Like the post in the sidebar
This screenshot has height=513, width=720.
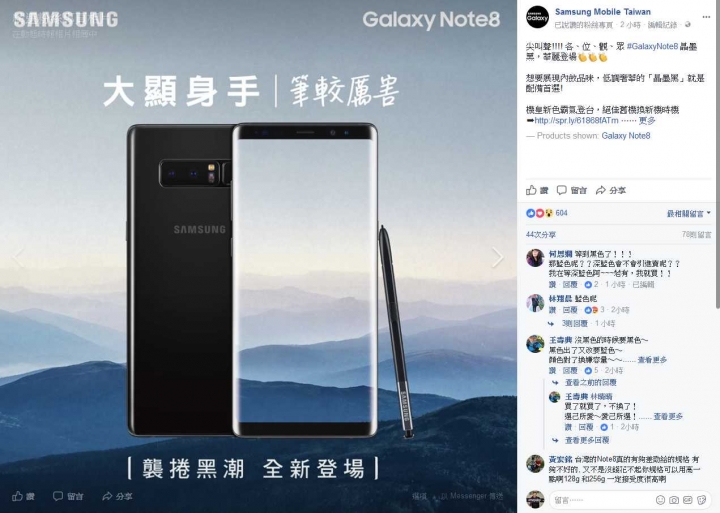pos(537,190)
